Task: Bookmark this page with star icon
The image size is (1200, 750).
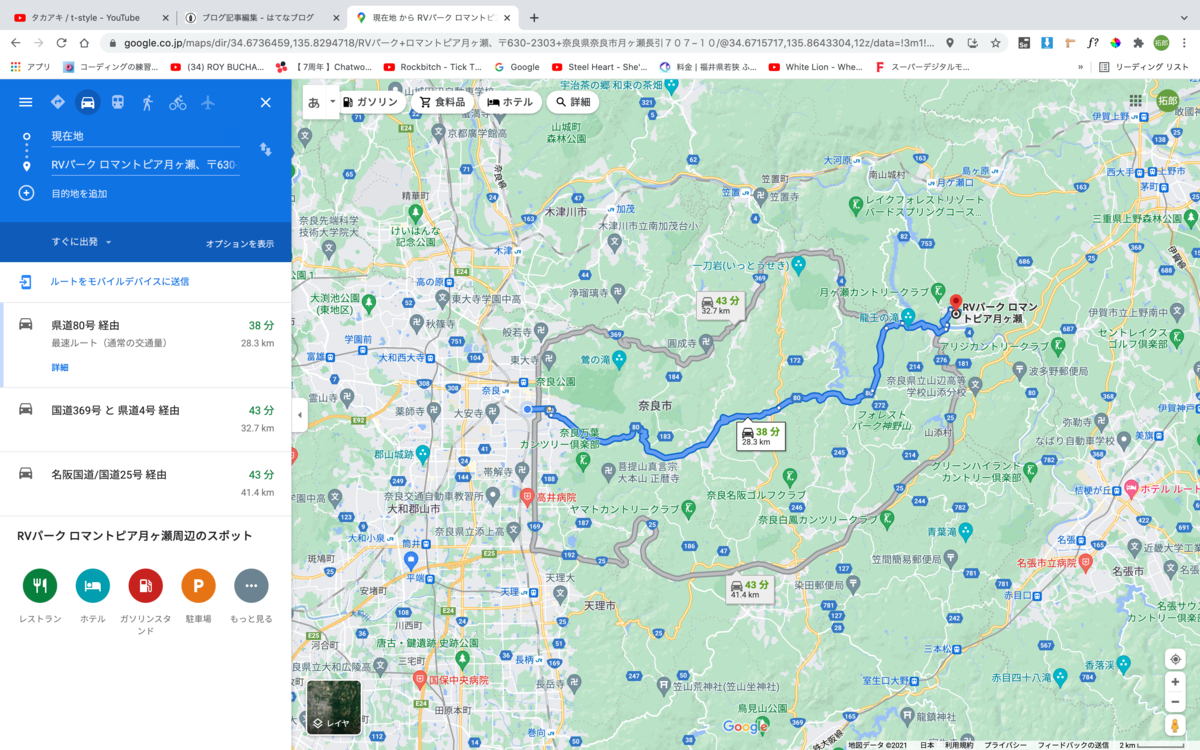Action: [x=996, y=43]
